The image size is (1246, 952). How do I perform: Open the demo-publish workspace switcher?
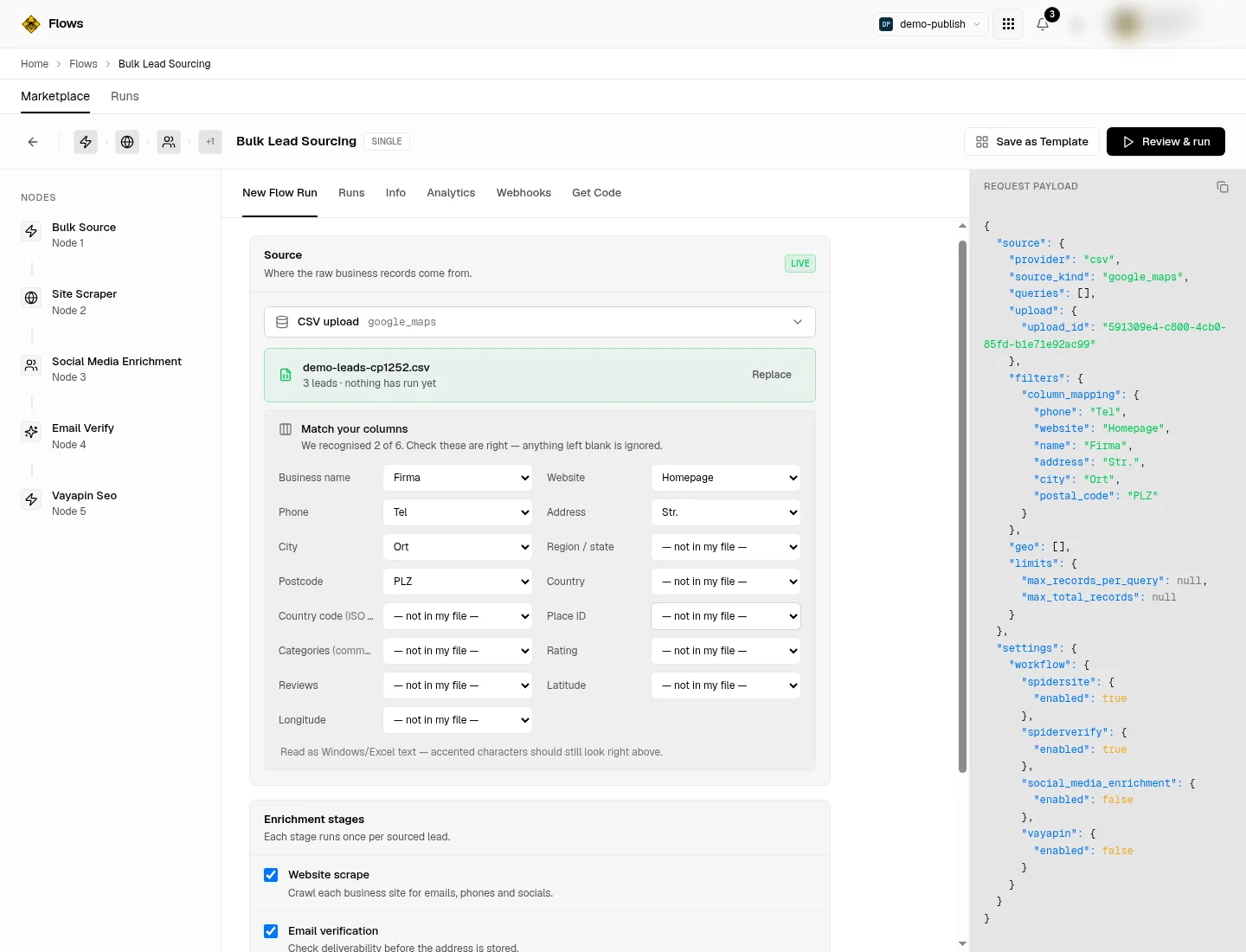tap(932, 24)
